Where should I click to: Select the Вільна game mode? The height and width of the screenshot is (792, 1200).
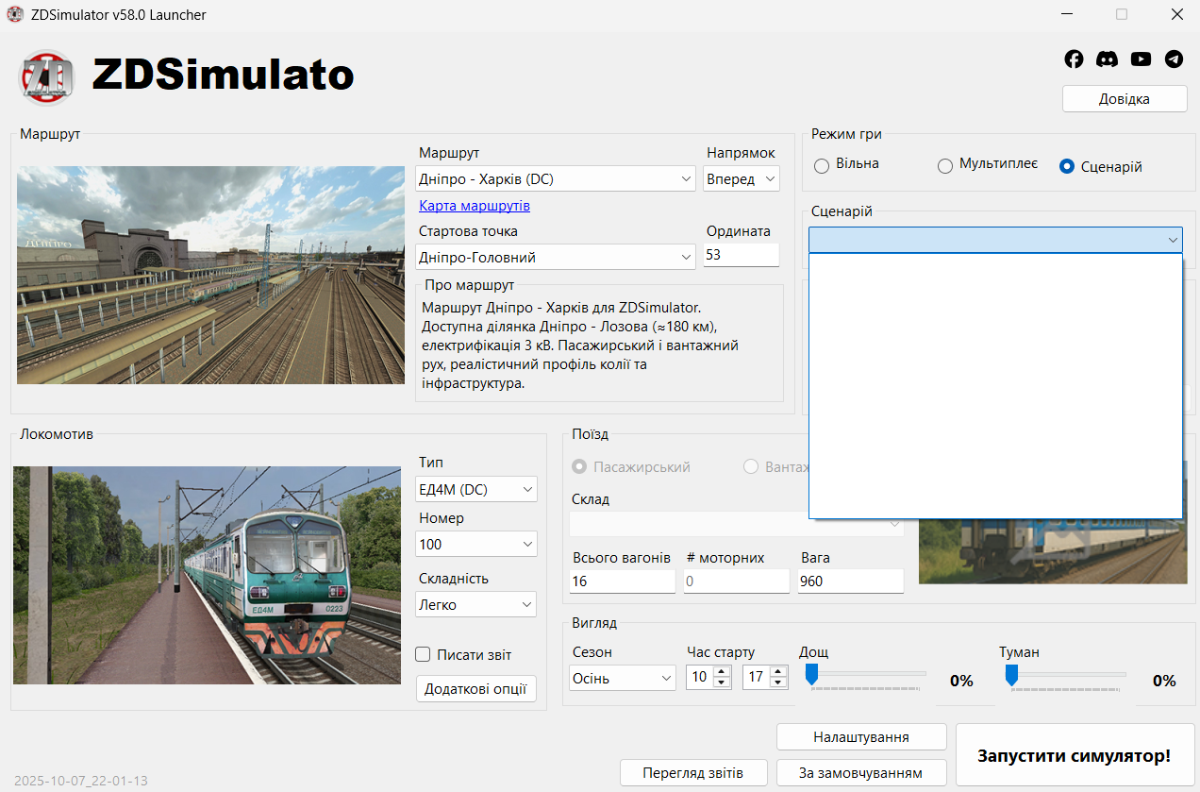point(822,166)
